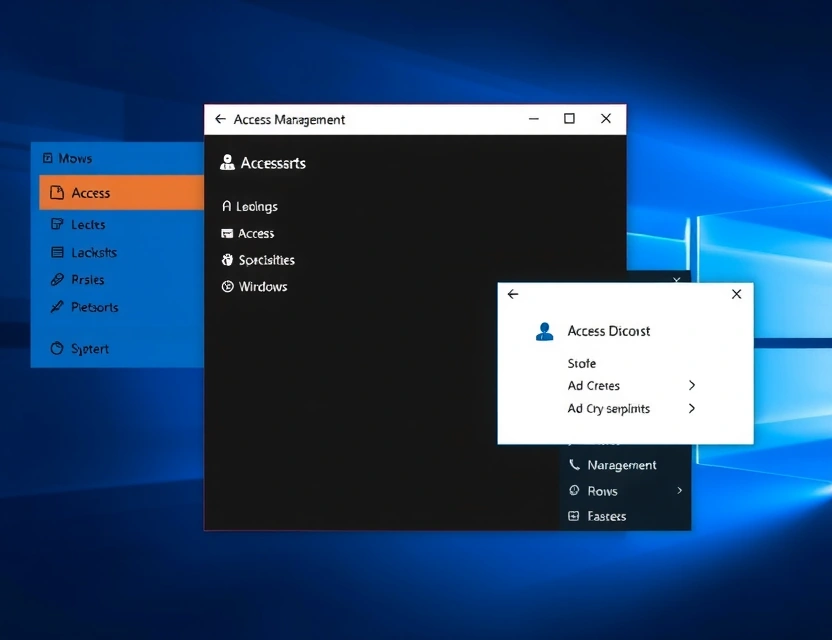Image resolution: width=832 pixels, height=640 pixels.
Task: Click the Pietsorts pen icon
Action: coord(57,307)
